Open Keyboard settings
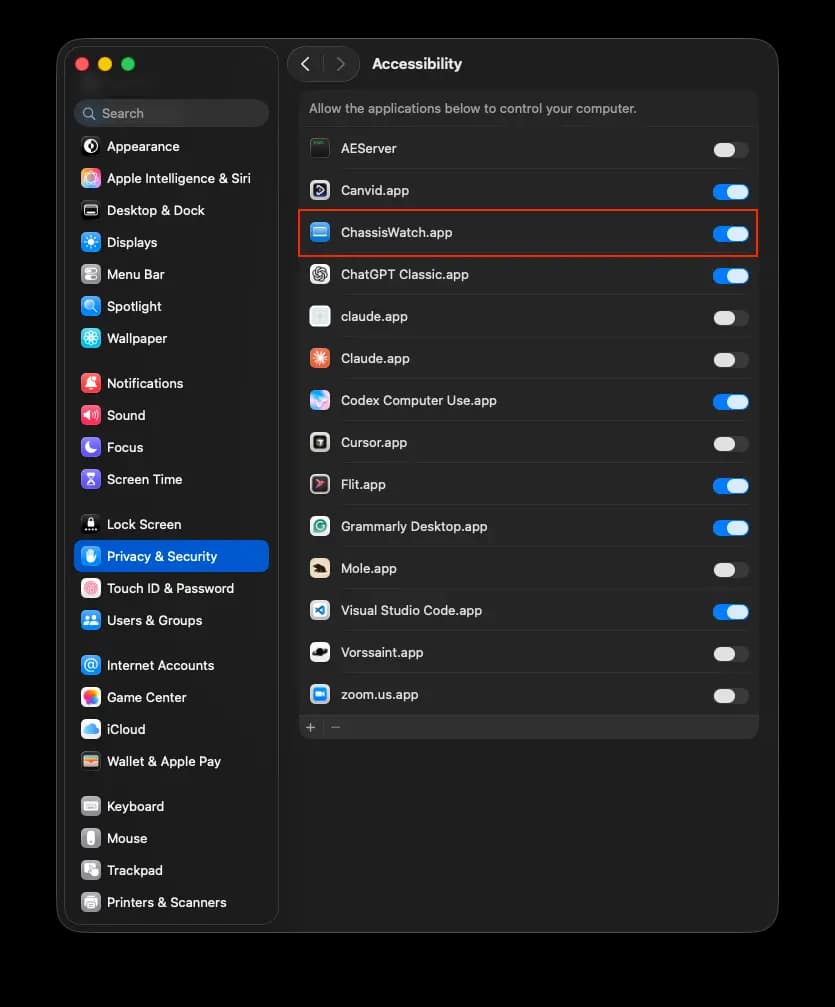835x1007 pixels. 171,806
